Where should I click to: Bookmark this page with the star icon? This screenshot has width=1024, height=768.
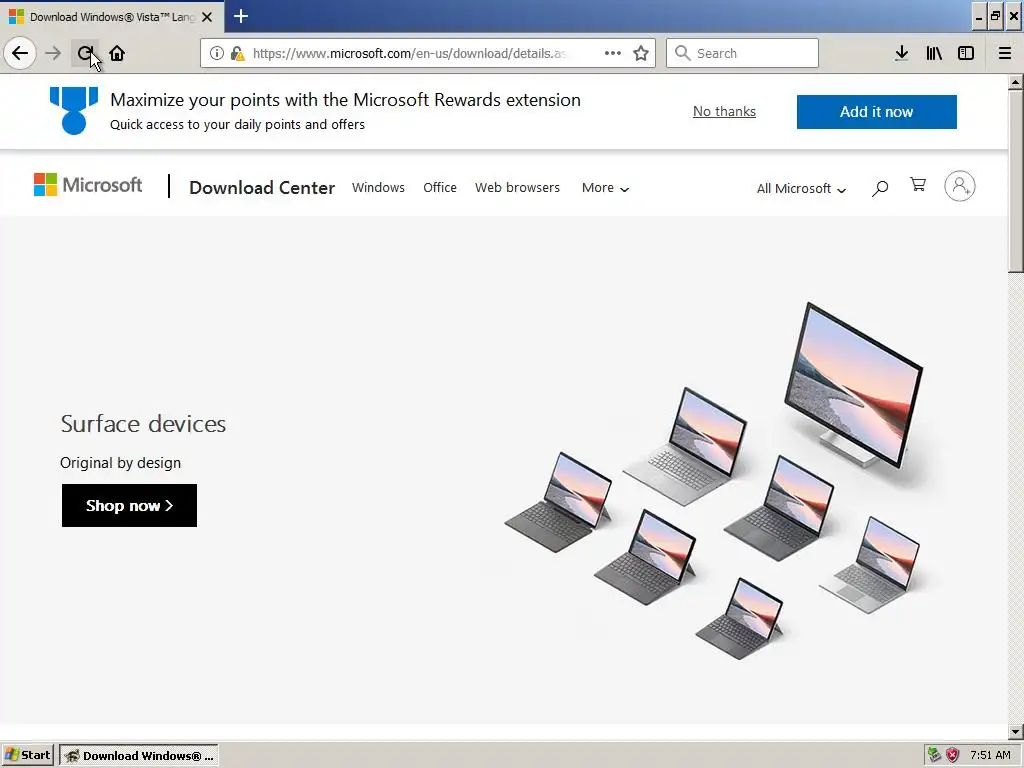pos(641,53)
